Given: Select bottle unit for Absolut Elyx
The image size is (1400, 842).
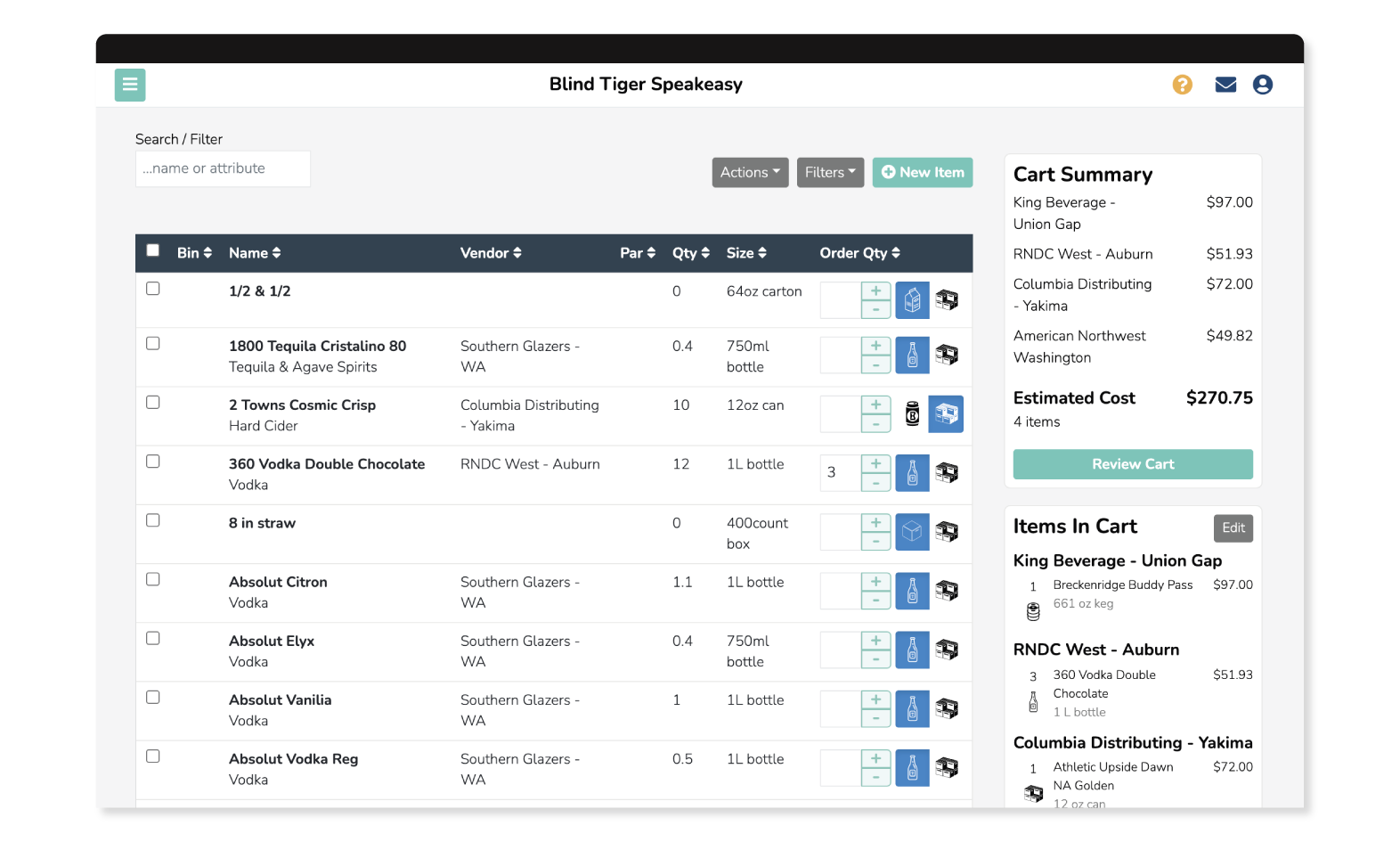Looking at the screenshot, I should [x=912, y=650].
